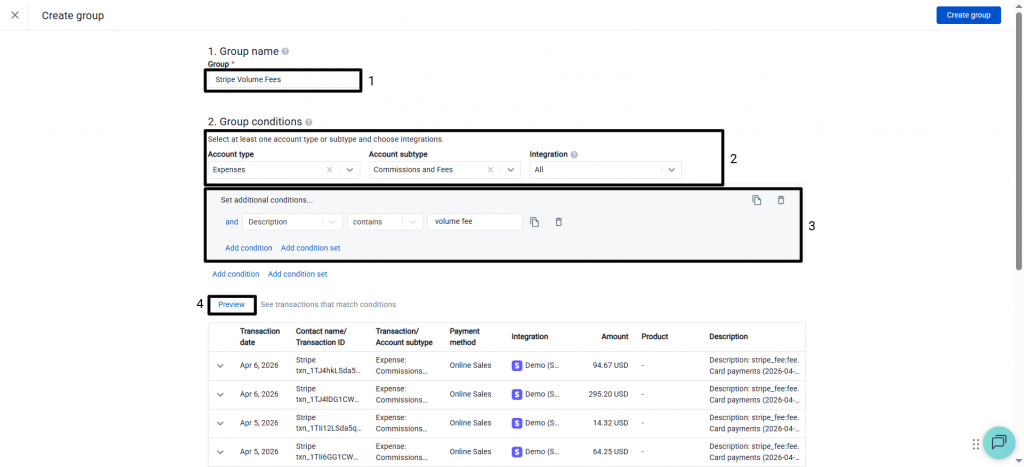Click the Integration info icon
This screenshot has height=467, width=1024.
[574, 155]
